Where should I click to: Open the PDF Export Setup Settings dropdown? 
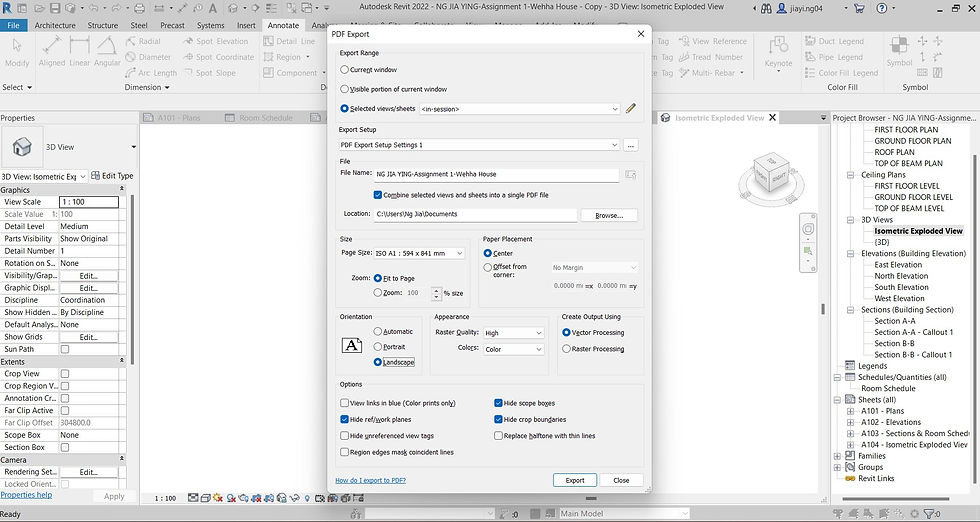[x=479, y=145]
